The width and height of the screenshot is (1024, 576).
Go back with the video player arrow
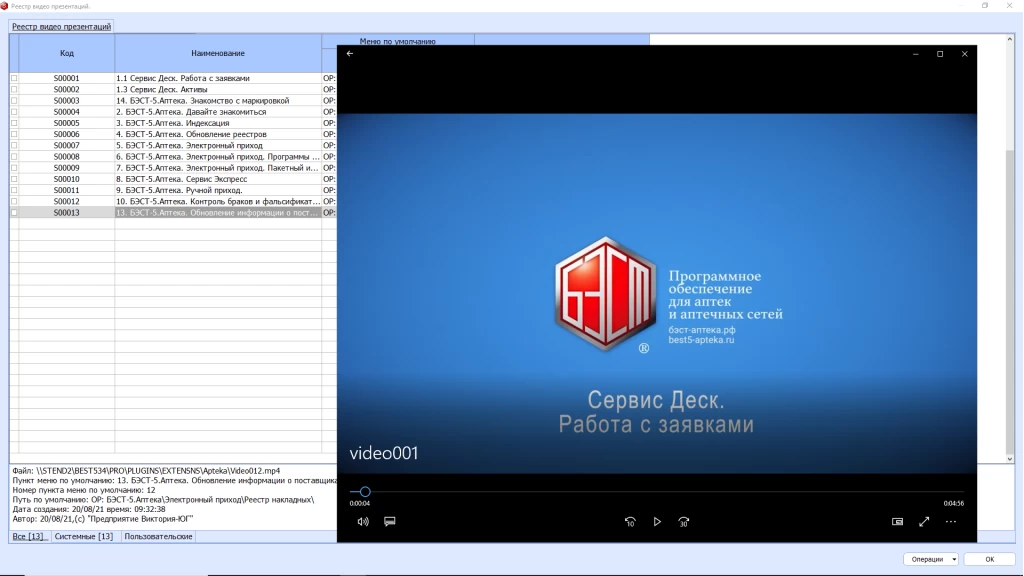pyautogui.click(x=350, y=54)
